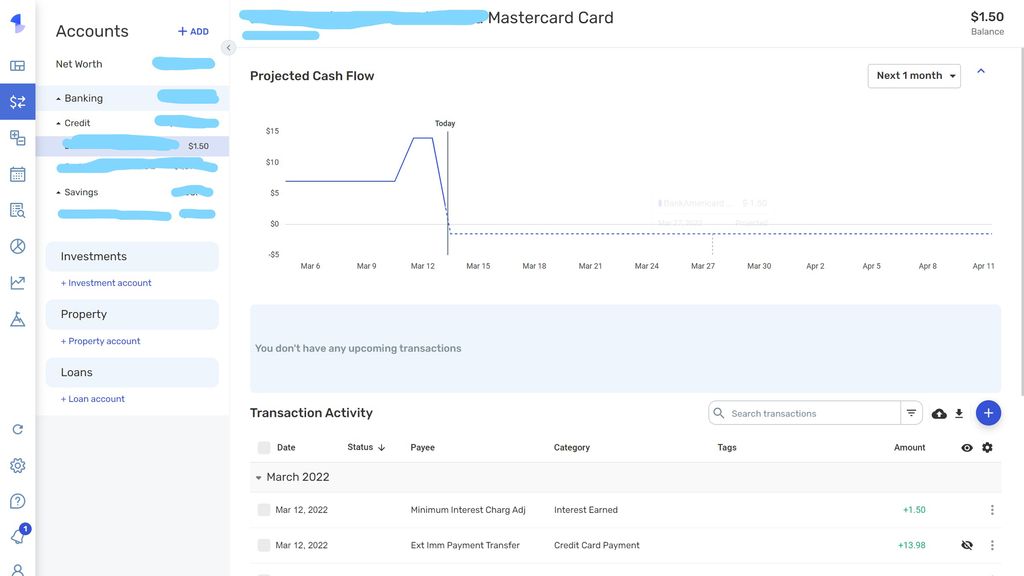Open Goals using the flag sidebar icon
The height and width of the screenshot is (576, 1024).
17,317
